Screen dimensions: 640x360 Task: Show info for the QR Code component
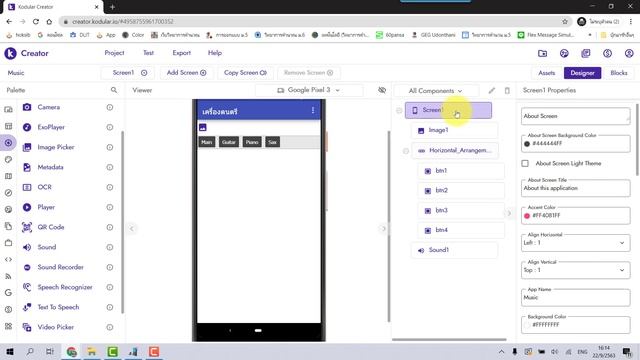click(x=110, y=227)
